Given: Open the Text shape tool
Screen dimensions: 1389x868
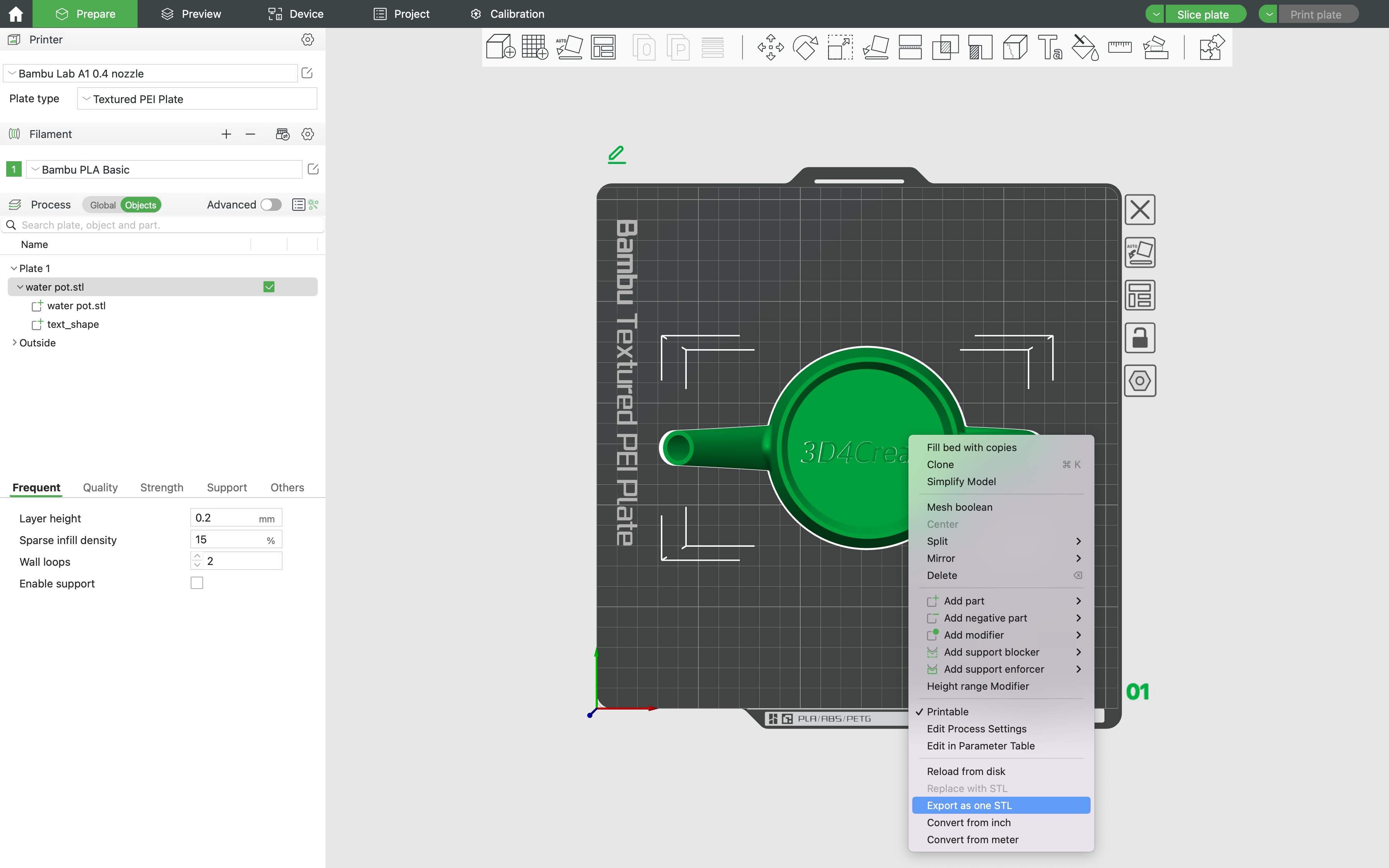Looking at the screenshot, I should (x=1050, y=47).
